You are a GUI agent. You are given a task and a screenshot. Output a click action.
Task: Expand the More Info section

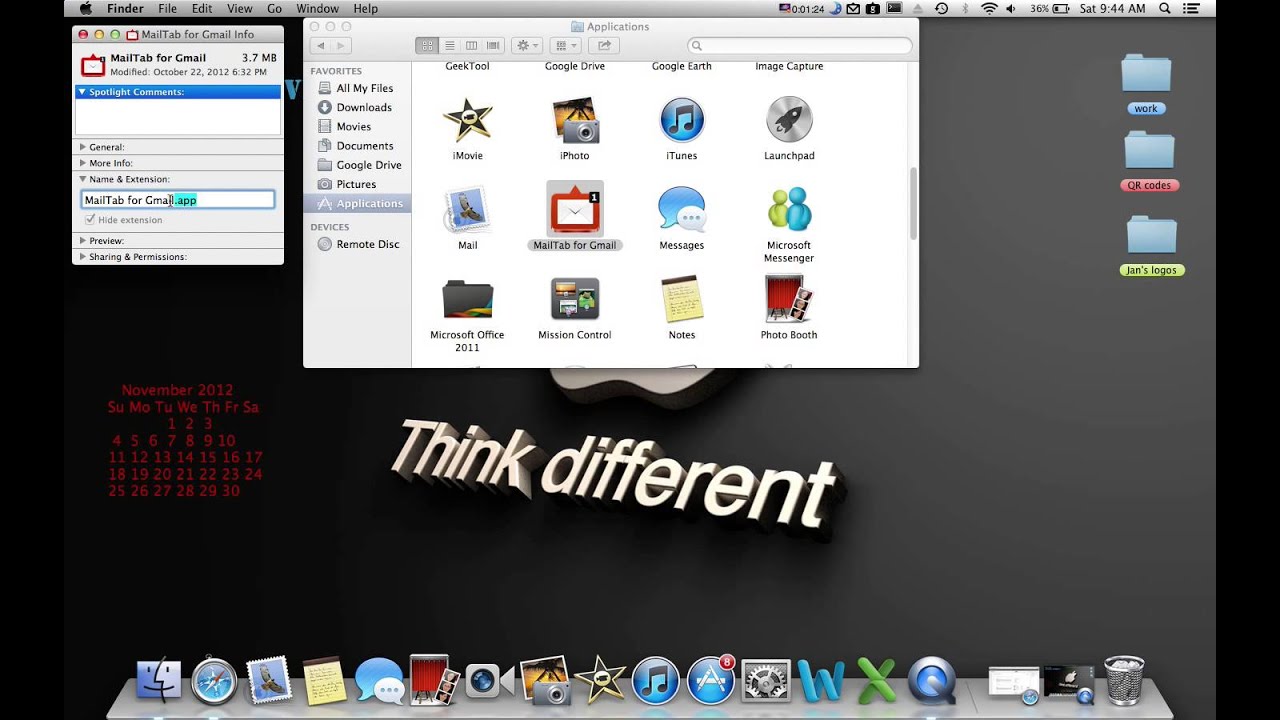tap(83, 163)
